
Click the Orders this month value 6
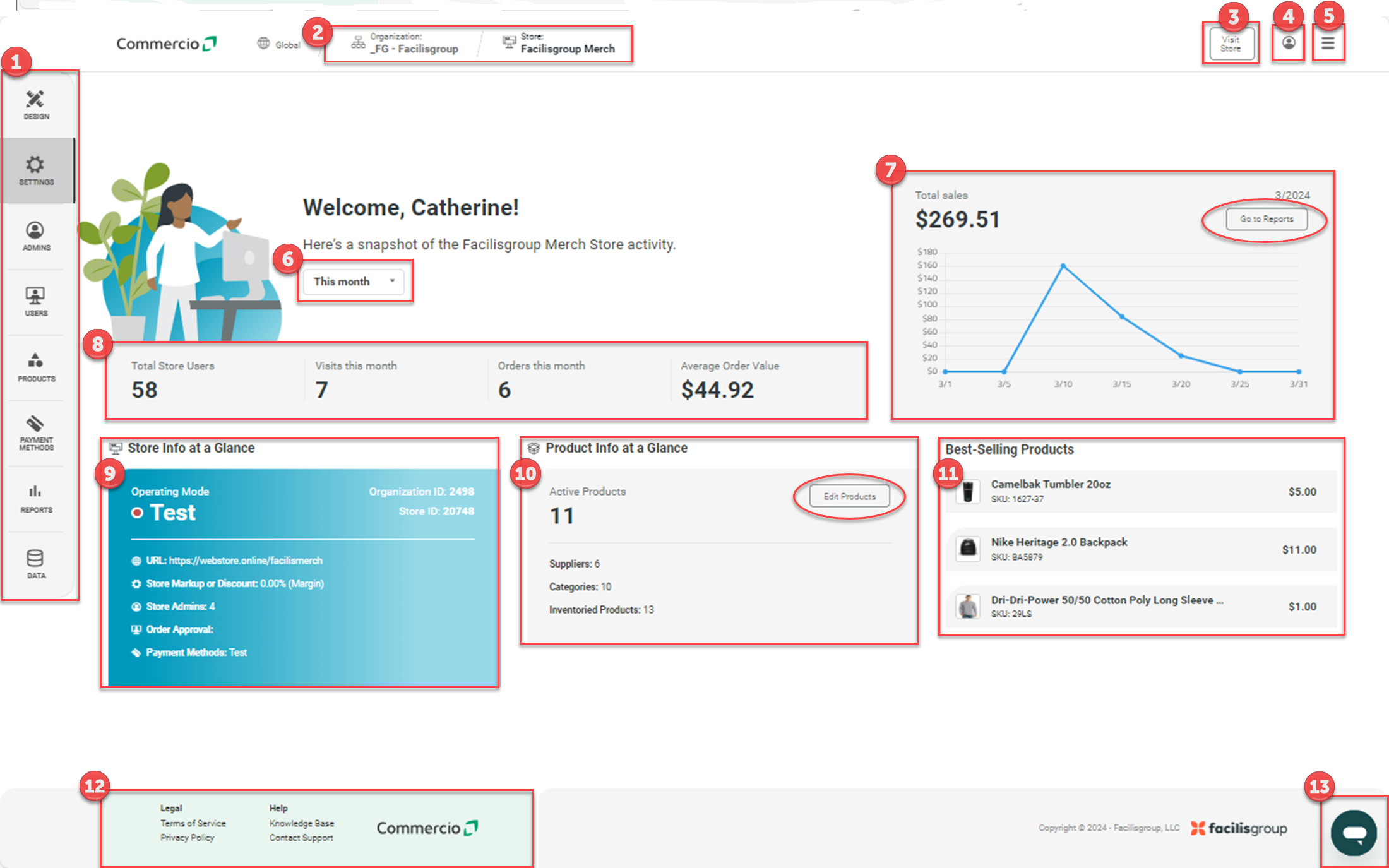[504, 390]
